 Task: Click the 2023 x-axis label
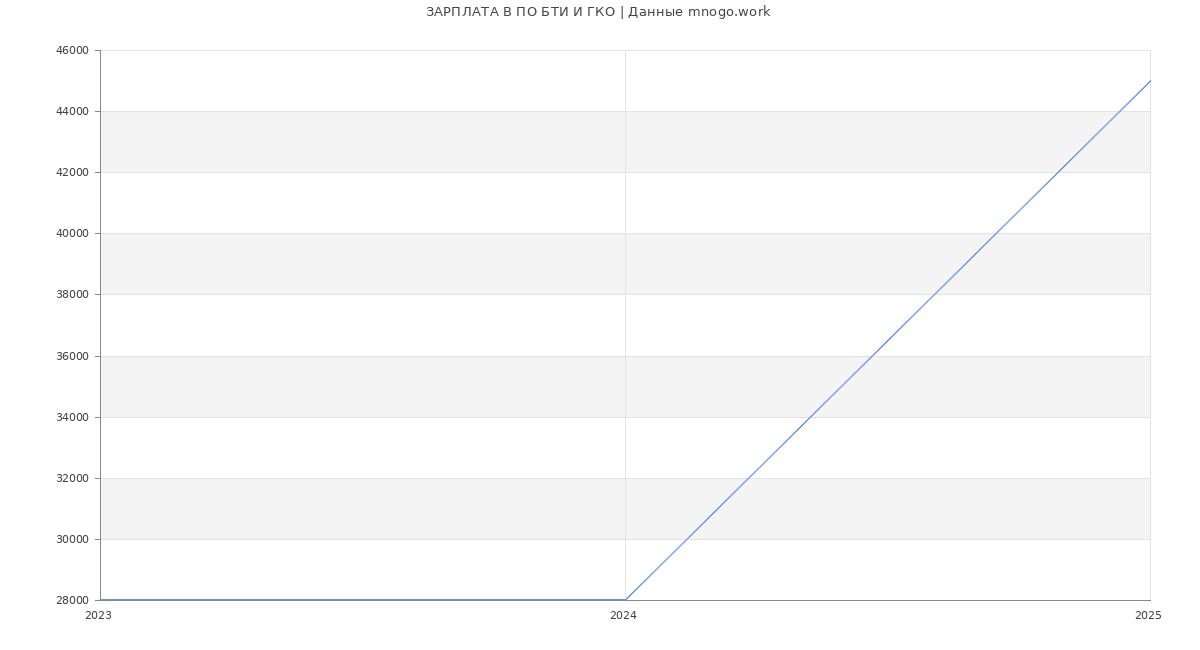[x=99, y=616]
